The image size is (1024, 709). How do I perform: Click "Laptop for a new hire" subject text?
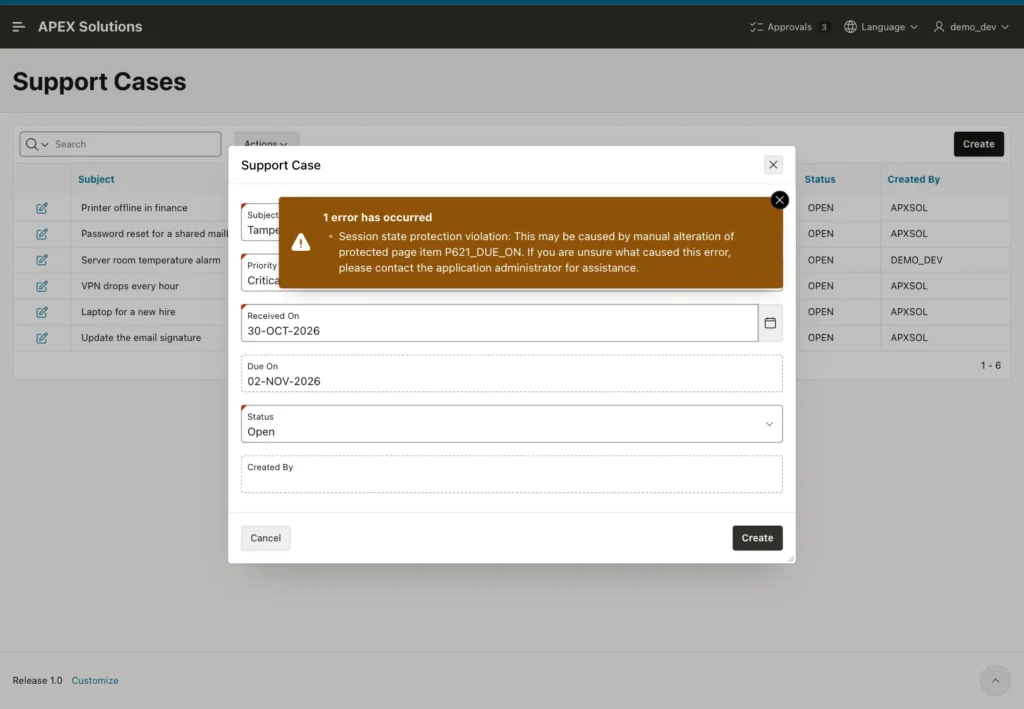(x=128, y=312)
